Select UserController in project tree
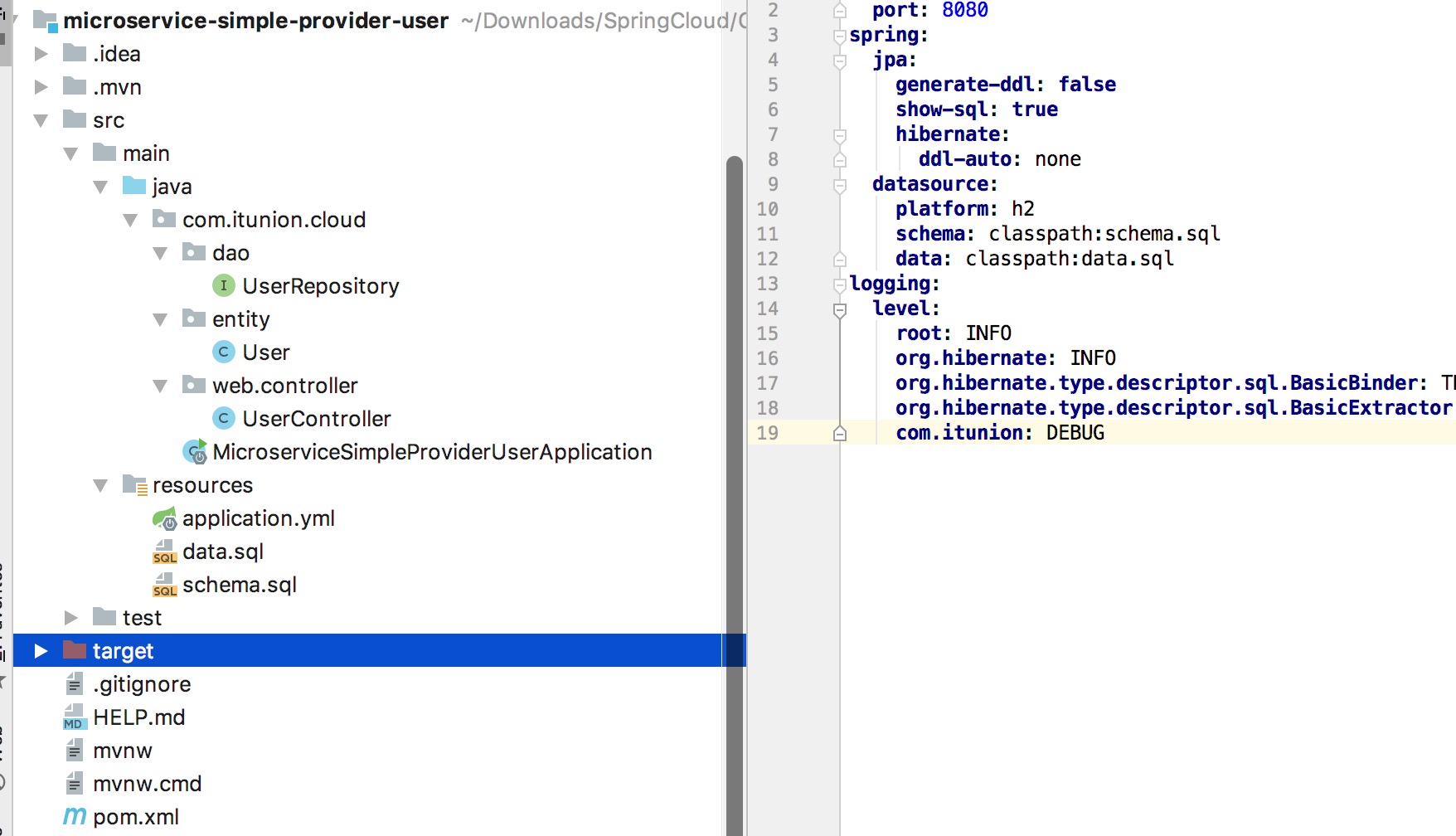Screen dimensions: 1456x836 coord(317,419)
